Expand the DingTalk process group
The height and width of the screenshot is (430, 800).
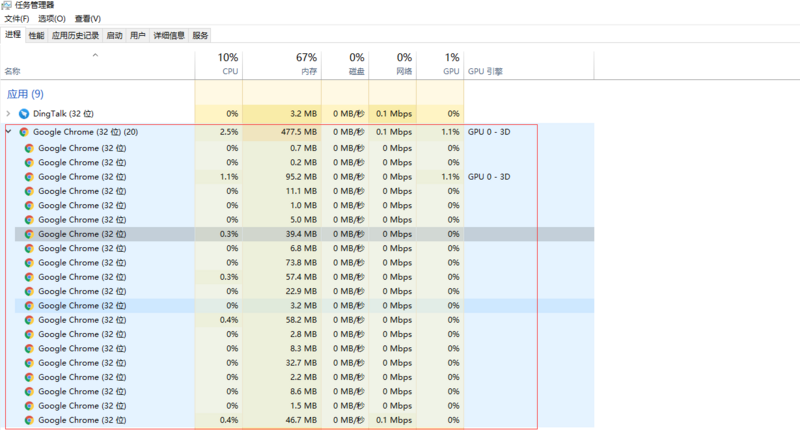[x=8, y=114]
